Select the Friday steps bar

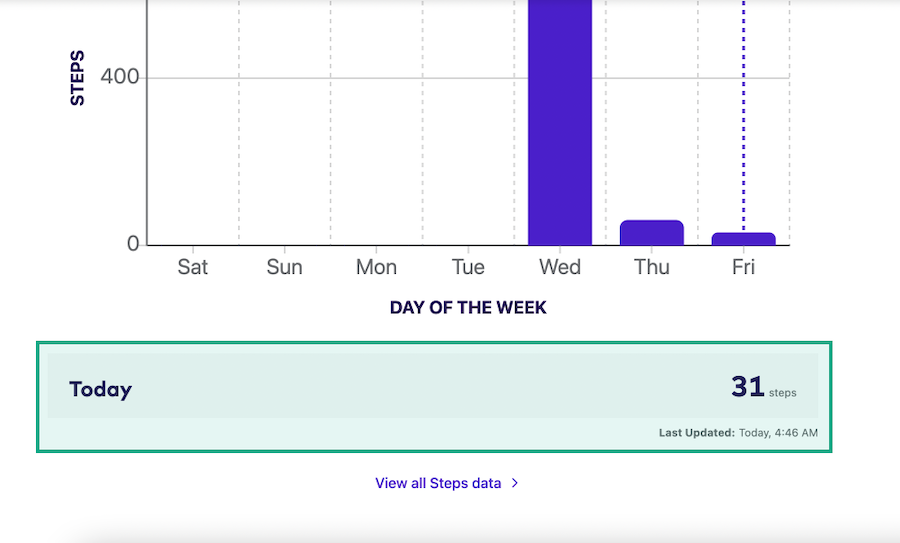point(743,239)
